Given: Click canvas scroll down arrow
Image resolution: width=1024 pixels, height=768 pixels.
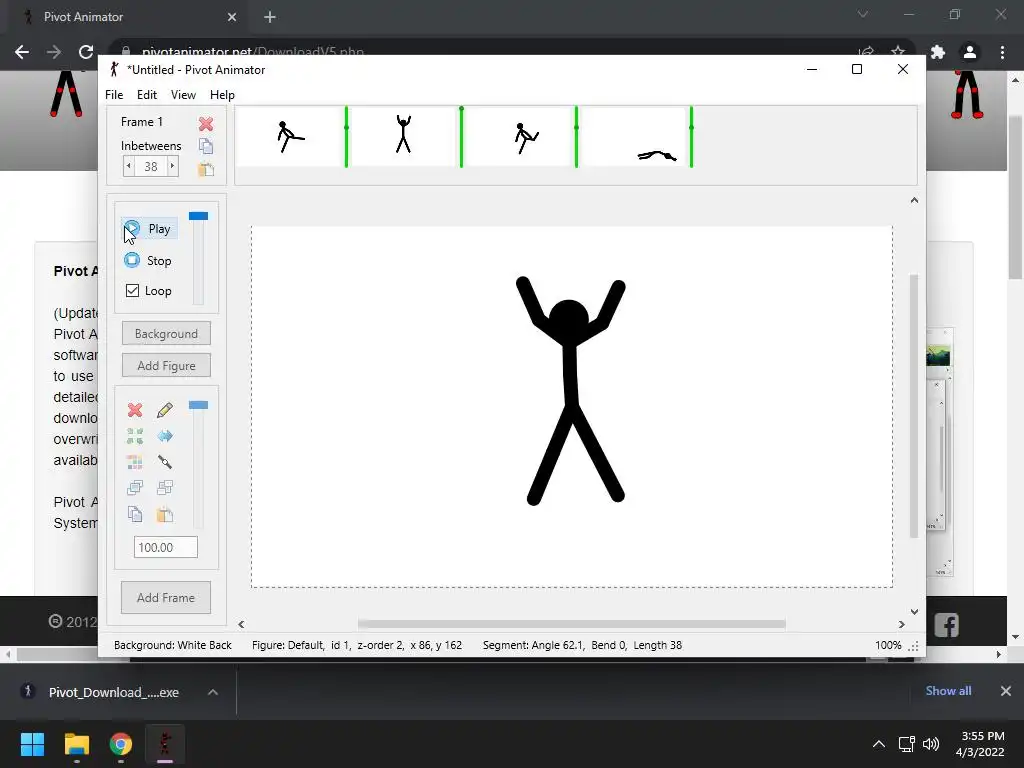Looking at the screenshot, I should click(x=914, y=612).
